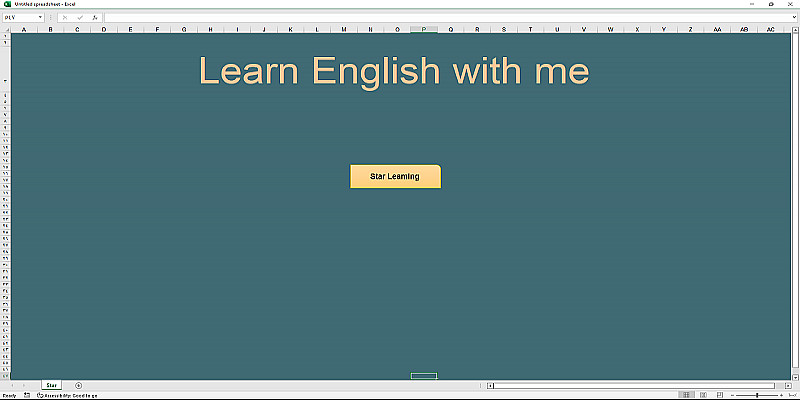Screen dimensions: 800x400
Task: Select column A header
Action: click(x=24, y=30)
